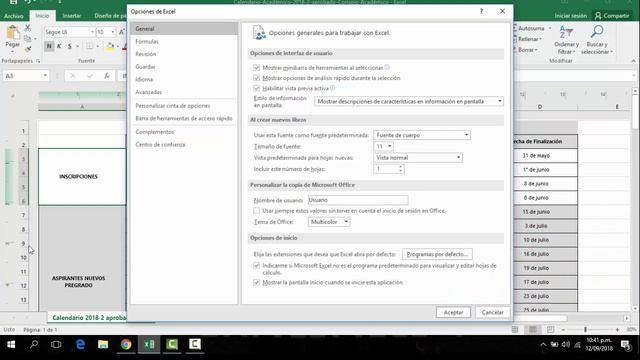The height and width of the screenshot is (360, 640).
Task: Click the Excel icon in the taskbar
Action: (x=149, y=345)
